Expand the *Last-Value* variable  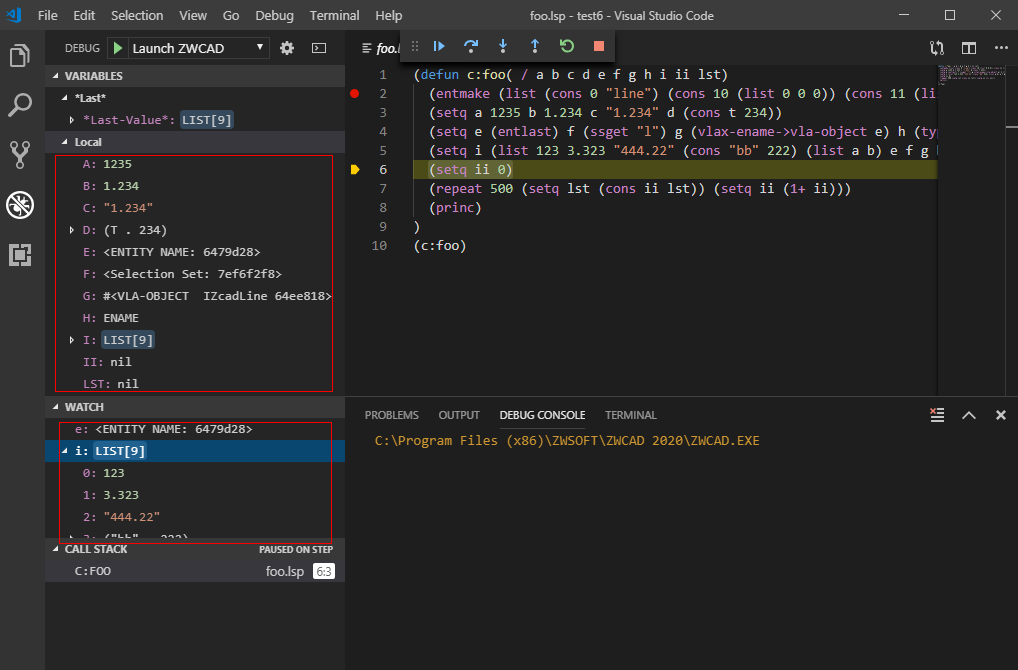[x=71, y=120]
